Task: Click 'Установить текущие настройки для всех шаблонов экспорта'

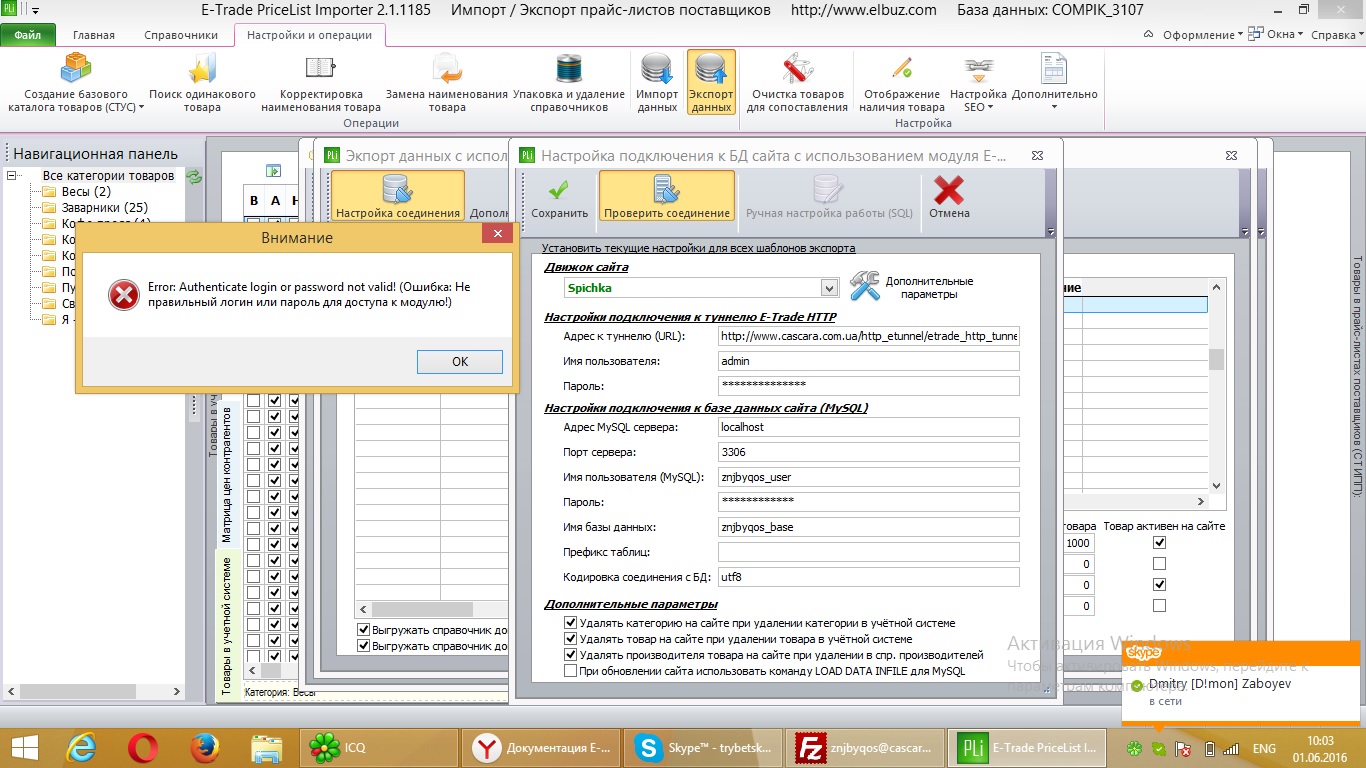Action: (x=698, y=248)
